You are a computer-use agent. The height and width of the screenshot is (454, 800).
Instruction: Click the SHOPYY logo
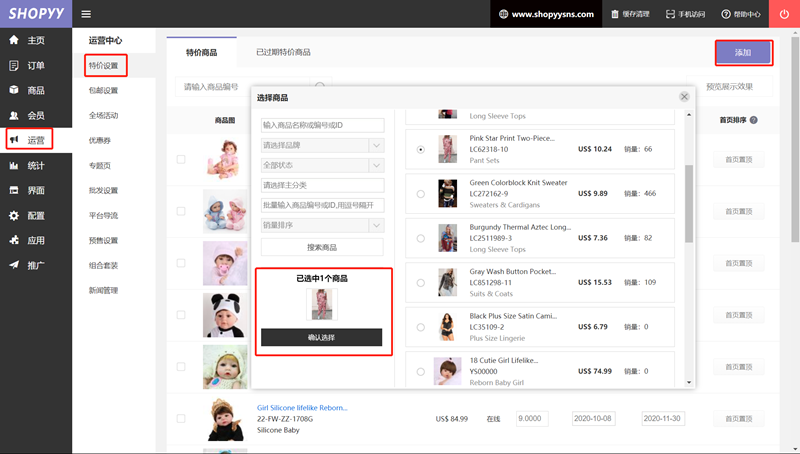[x=36, y=14]
